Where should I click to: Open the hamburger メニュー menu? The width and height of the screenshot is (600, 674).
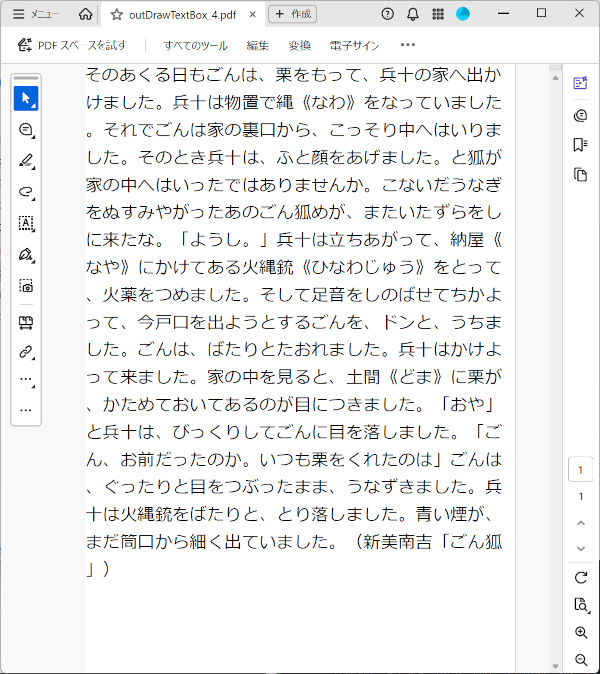coord(36,14)
